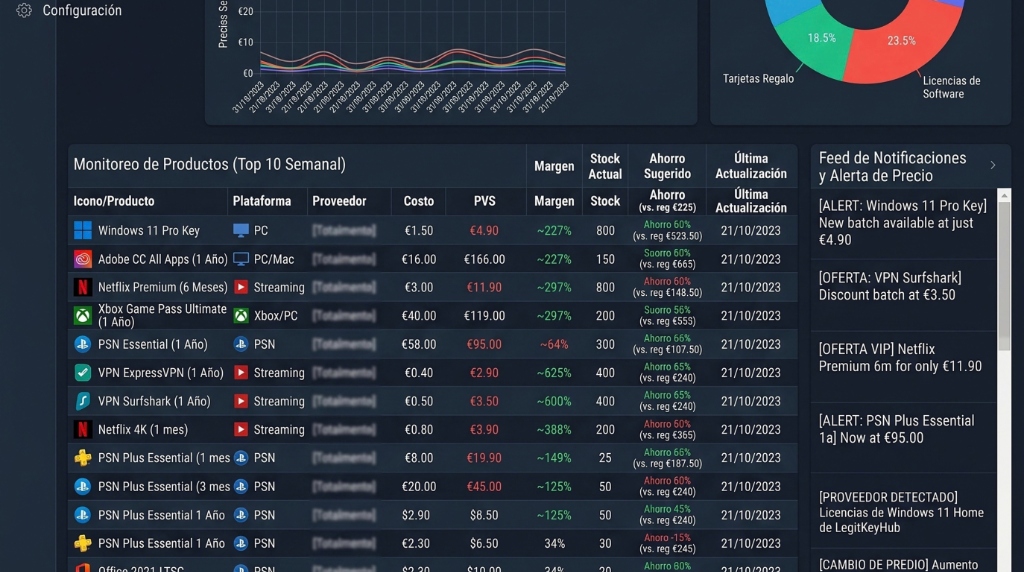Select the Xbox Game Pass Ultimate (1 Año) name

click(162, 315)
